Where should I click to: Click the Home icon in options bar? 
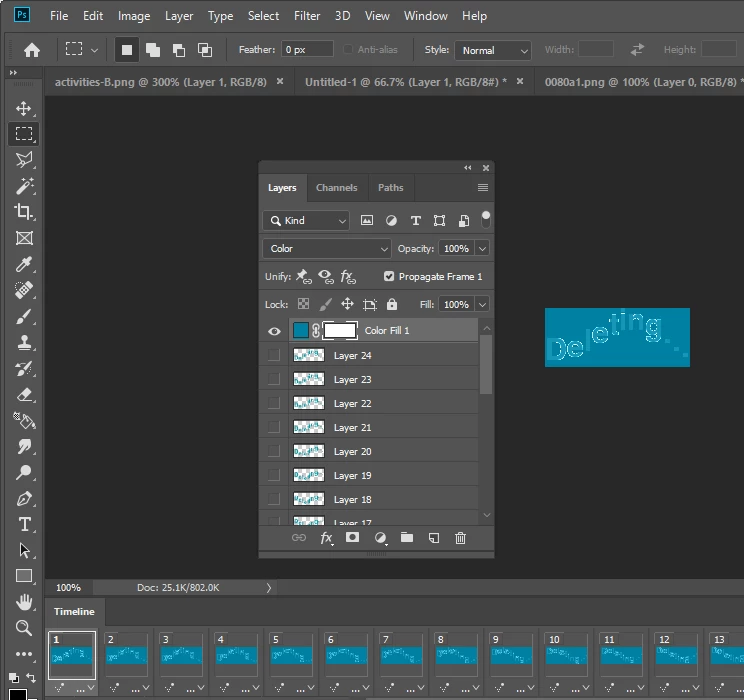click(x=32, y=50)
